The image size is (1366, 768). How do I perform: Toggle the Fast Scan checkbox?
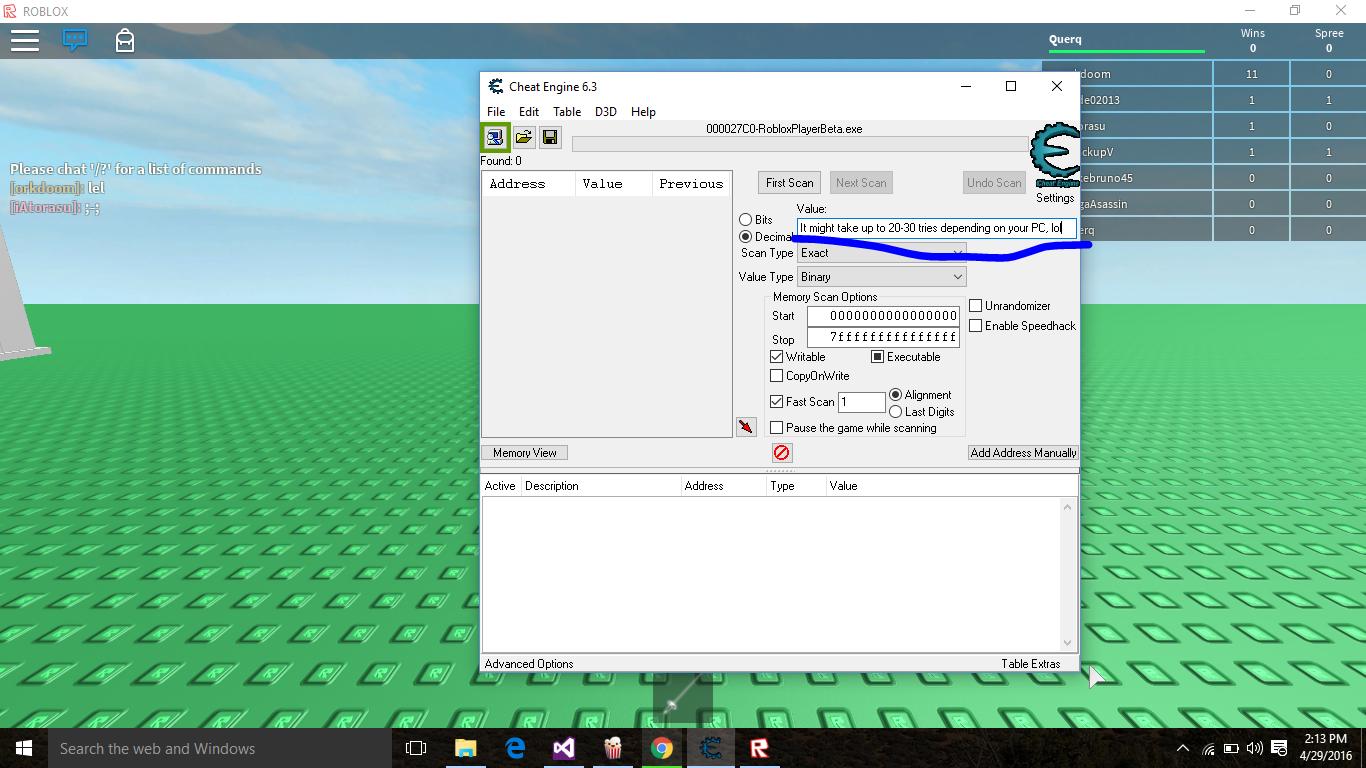777,402
